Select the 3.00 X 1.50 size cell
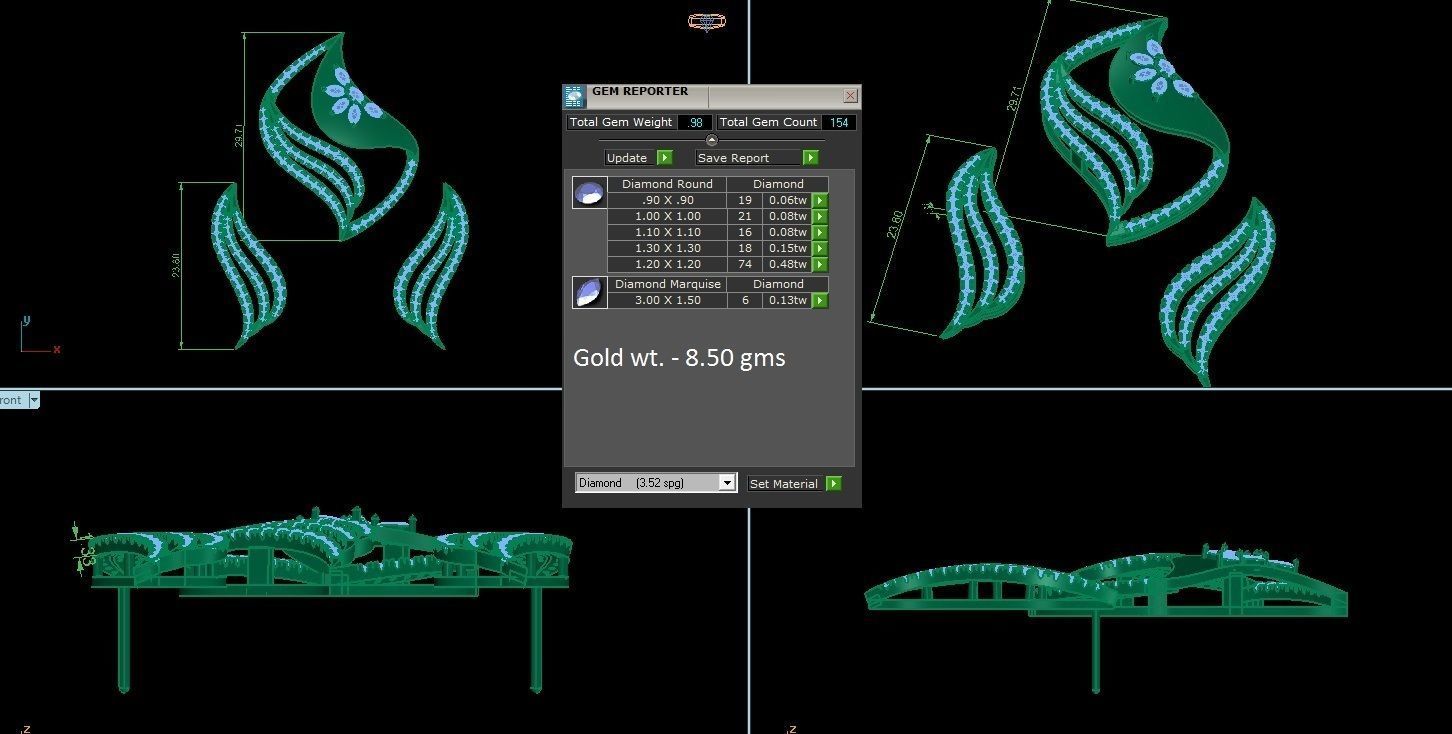 tap(667, 300)
